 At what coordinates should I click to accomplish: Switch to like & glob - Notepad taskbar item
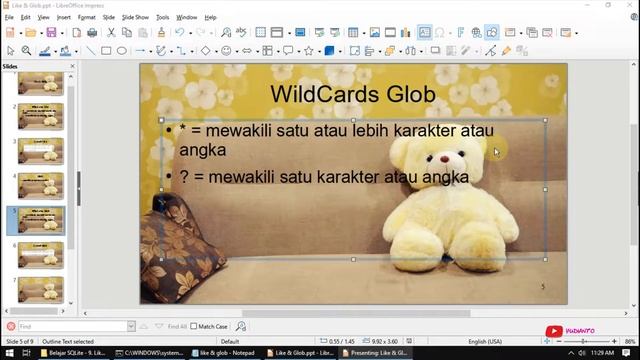click(x=223, y=353)
